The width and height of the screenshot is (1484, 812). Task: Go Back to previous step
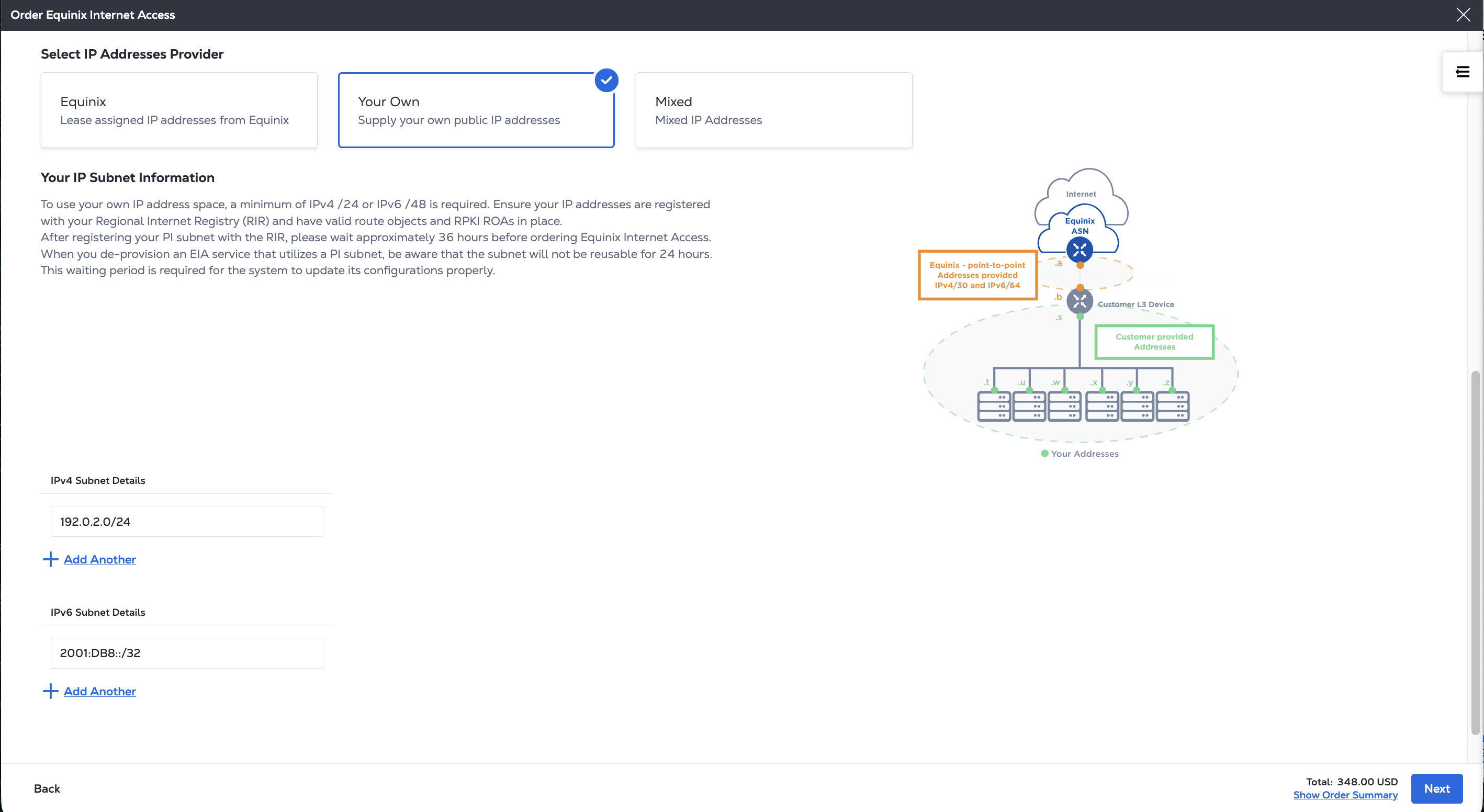click(x=47, y=788)
